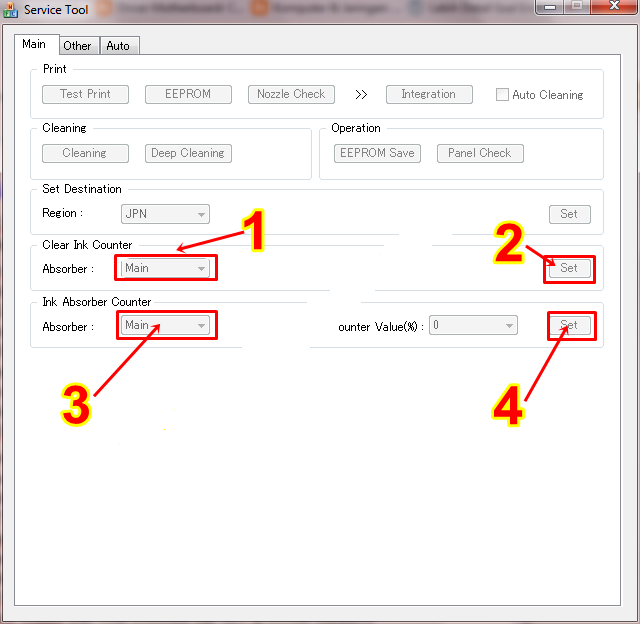640x624 pixels.
Task: Open the Clear Ink Counter Absorber dropdown
Action: click(165, 268)
